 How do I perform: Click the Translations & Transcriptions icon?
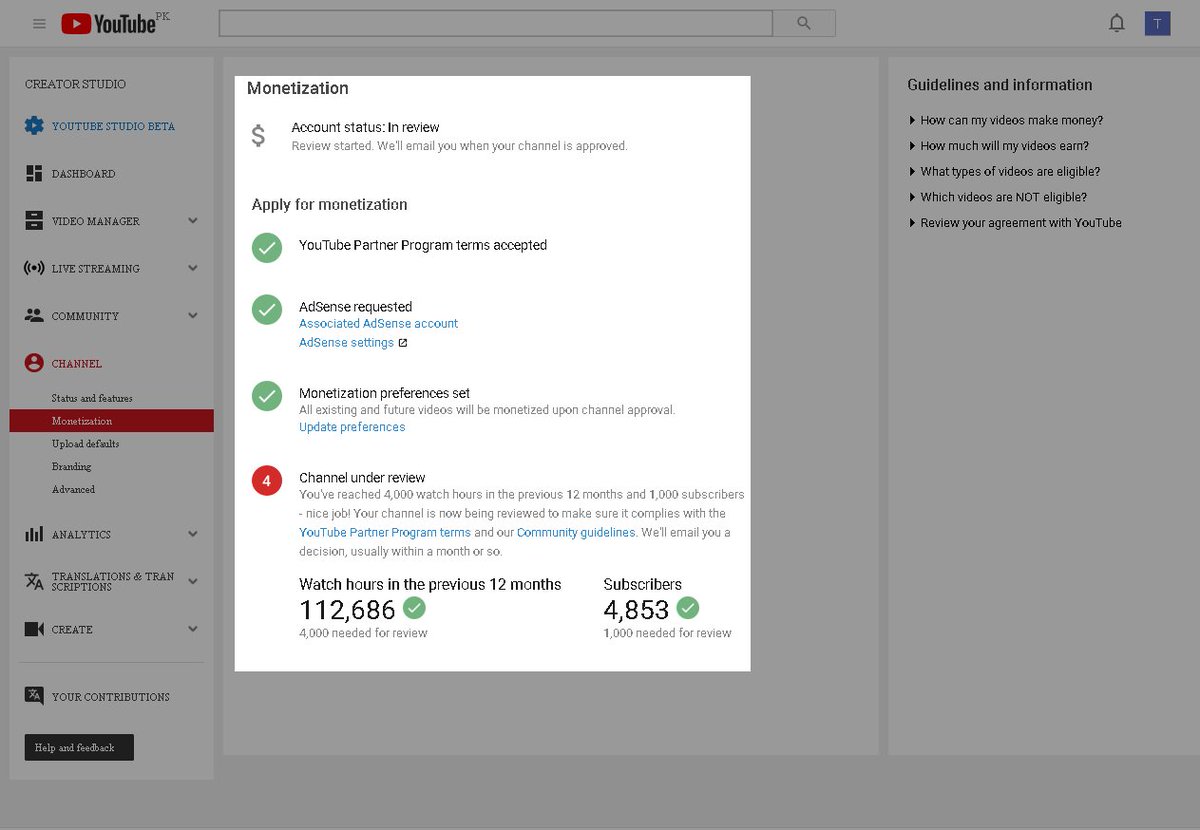point(34,581)
